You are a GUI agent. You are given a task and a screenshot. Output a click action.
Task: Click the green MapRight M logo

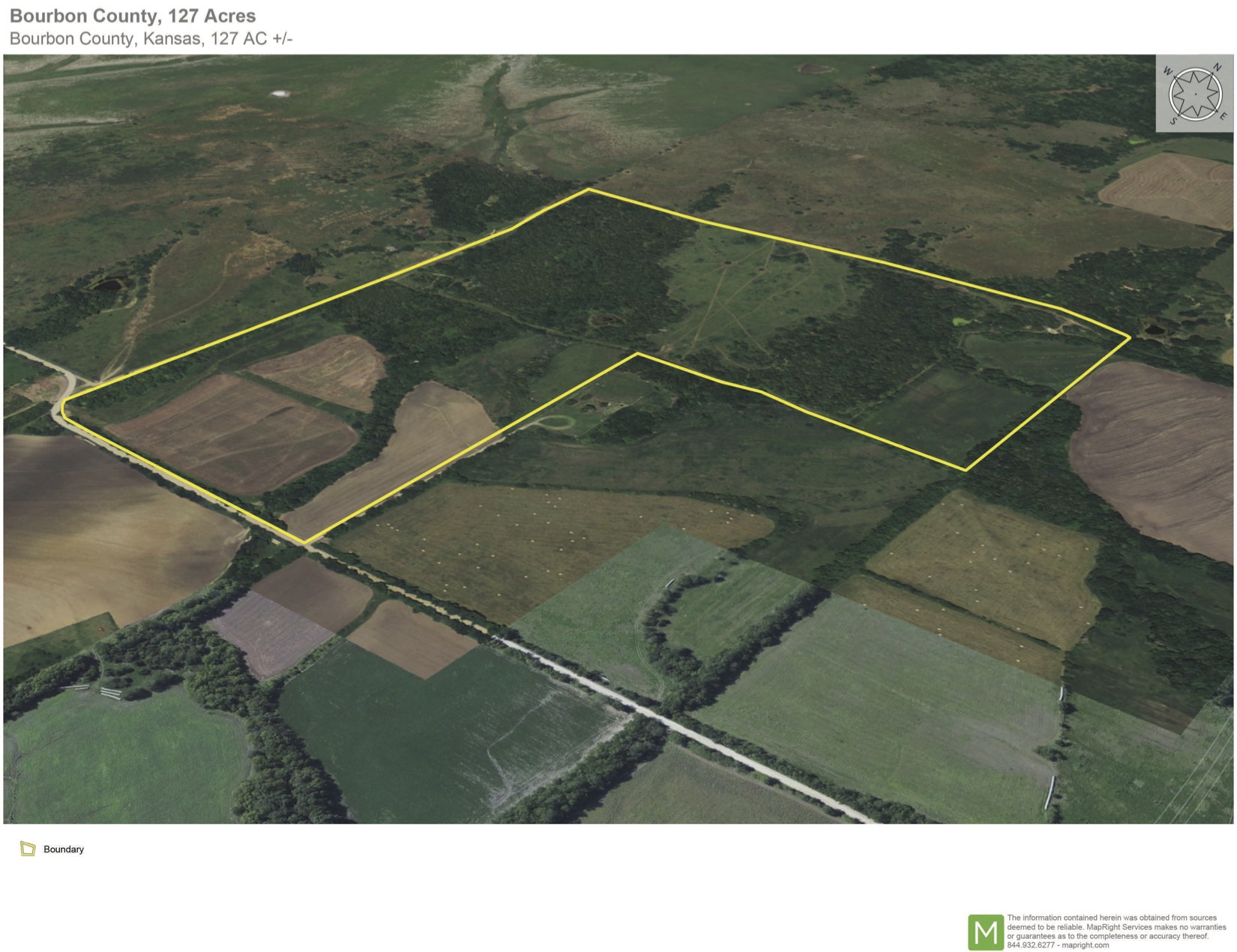click(x=985, y=932)
